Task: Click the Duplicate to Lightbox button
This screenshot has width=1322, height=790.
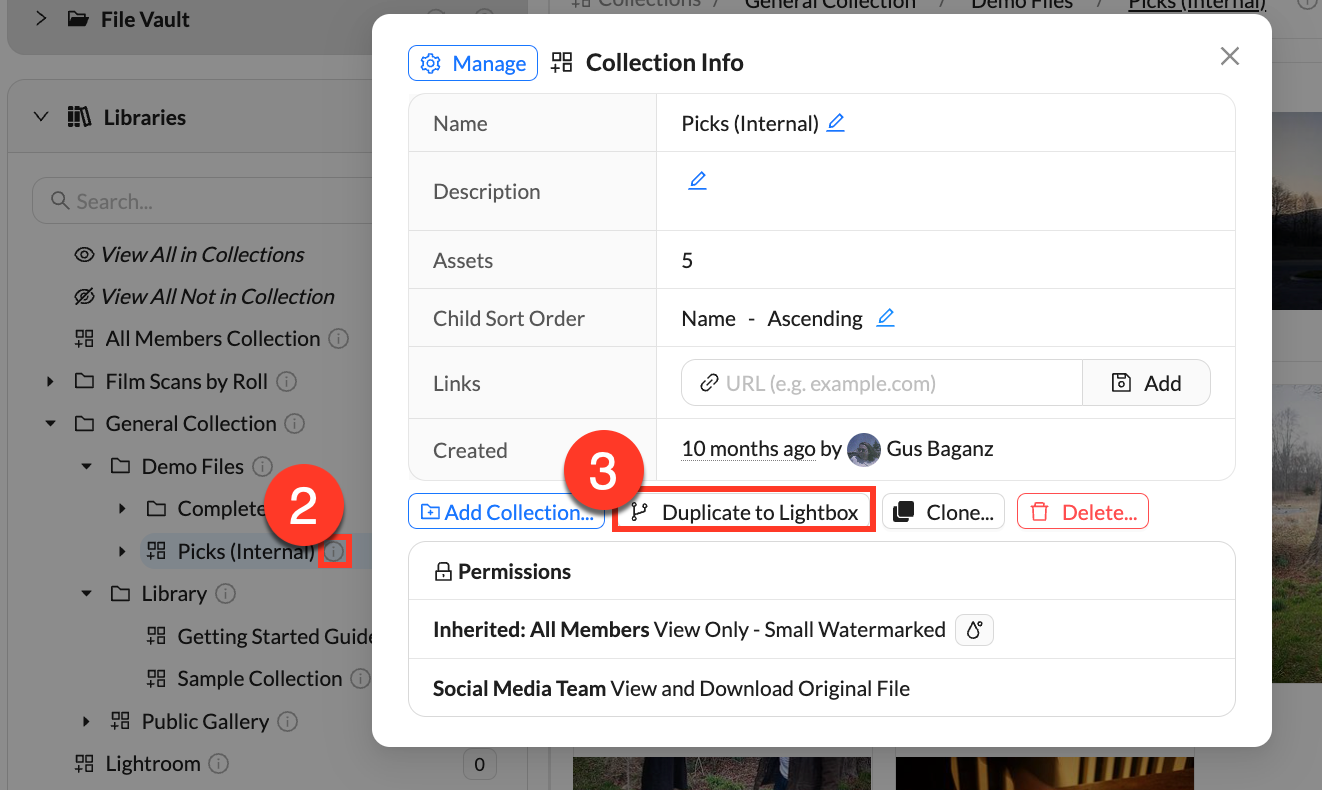Action: [x=743, y=511]
